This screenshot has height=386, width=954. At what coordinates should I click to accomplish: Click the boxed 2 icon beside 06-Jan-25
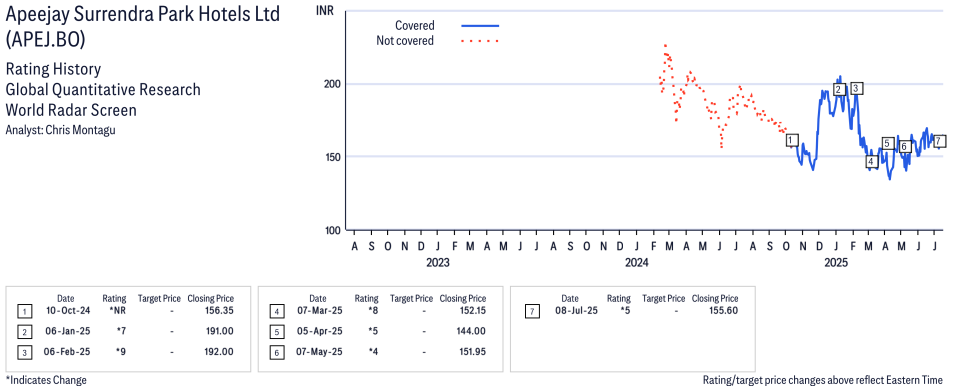tap(24, 333)
